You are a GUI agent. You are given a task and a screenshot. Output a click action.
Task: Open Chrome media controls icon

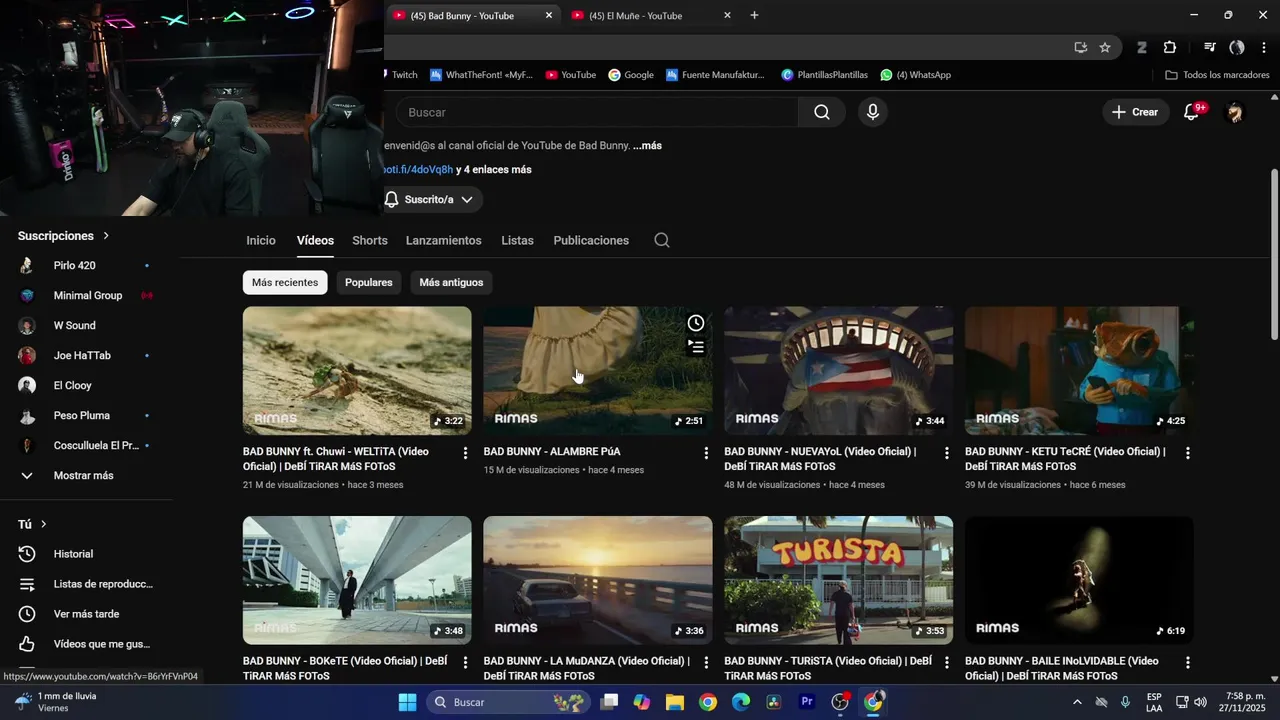point(1210,47)
